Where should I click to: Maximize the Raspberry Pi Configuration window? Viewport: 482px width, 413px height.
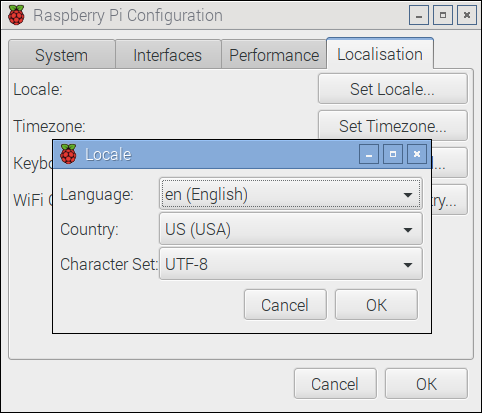coord(443,15)
